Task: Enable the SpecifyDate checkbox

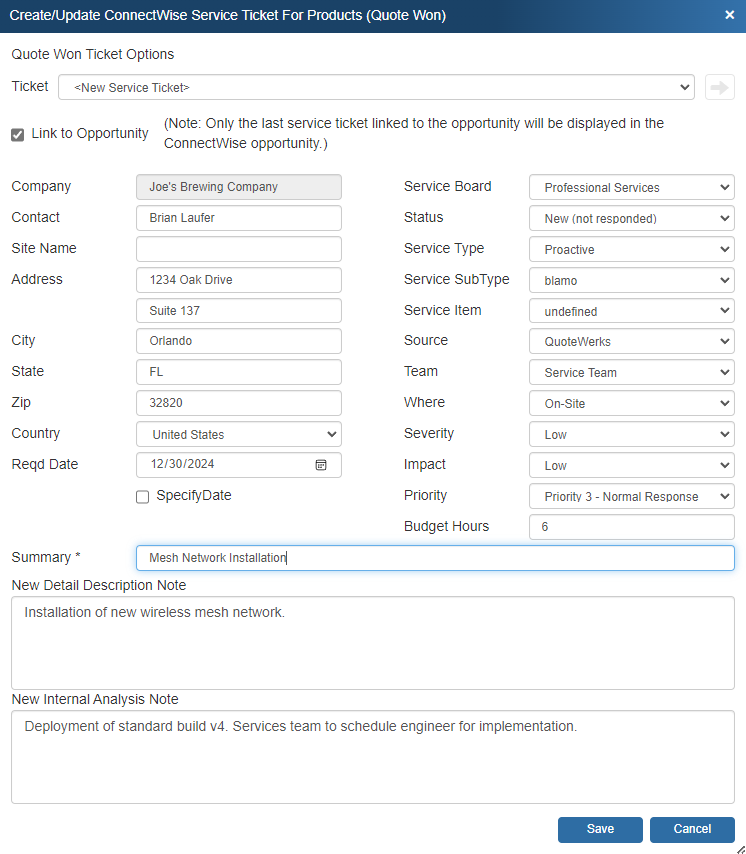Action: tap(143, 497)
